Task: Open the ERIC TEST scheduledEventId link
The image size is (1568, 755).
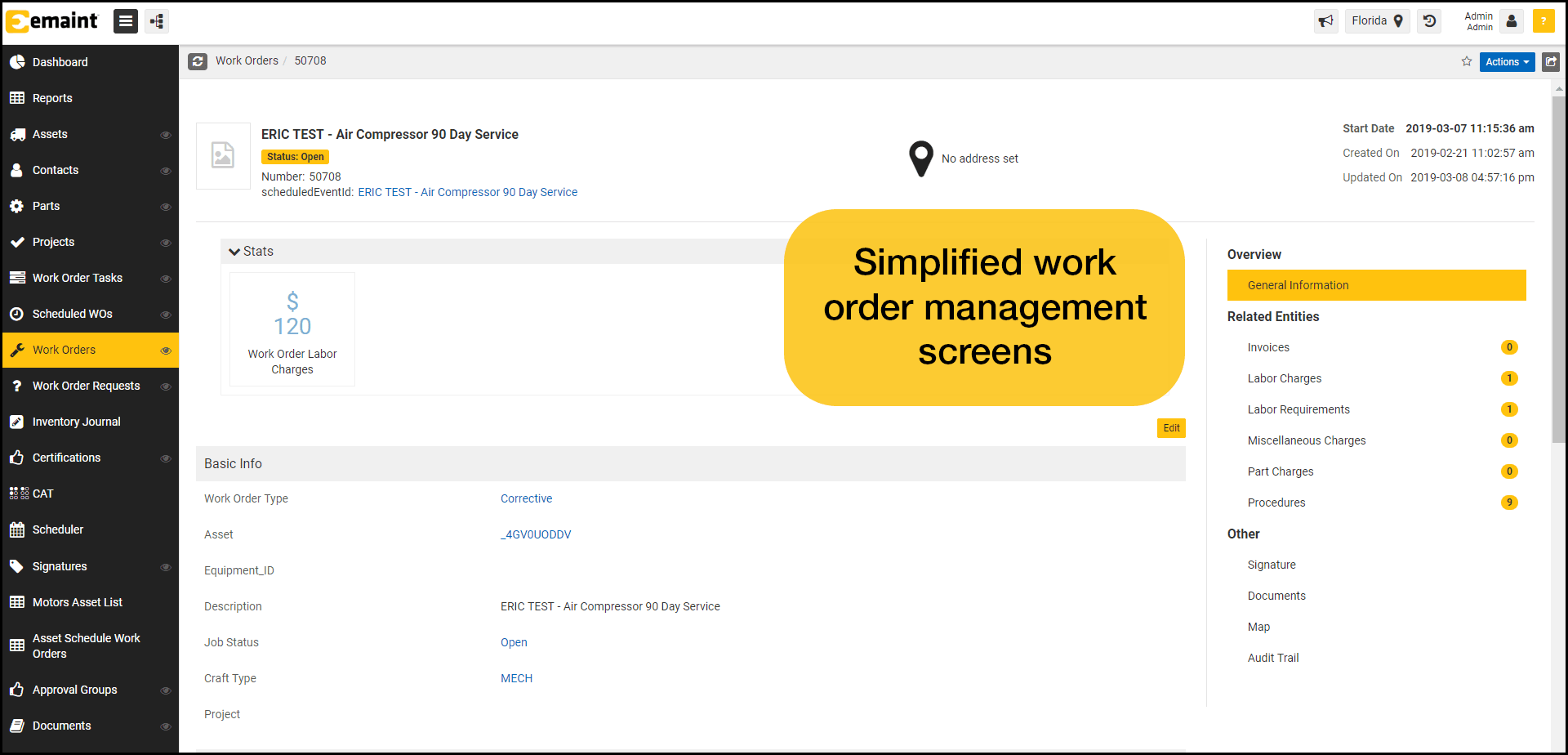Action: (x=467, y=192)
